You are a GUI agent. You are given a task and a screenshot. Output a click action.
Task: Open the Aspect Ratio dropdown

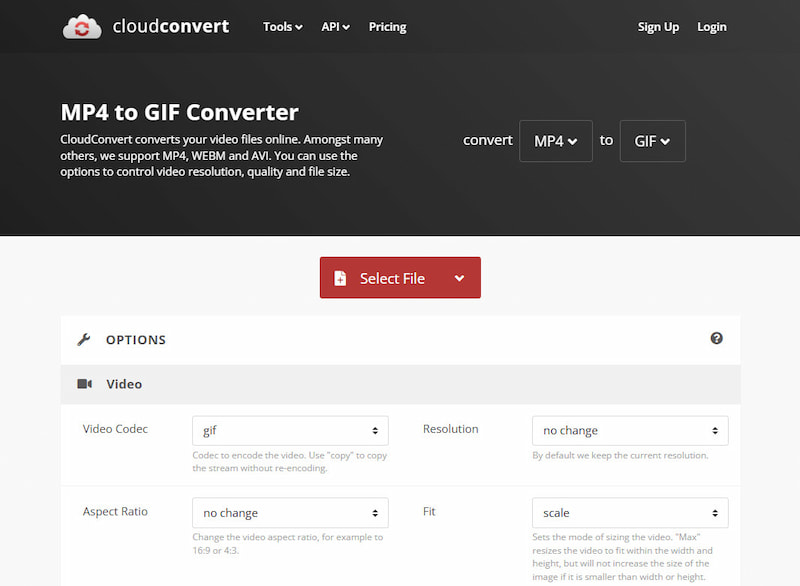click(x=290, y=513)
